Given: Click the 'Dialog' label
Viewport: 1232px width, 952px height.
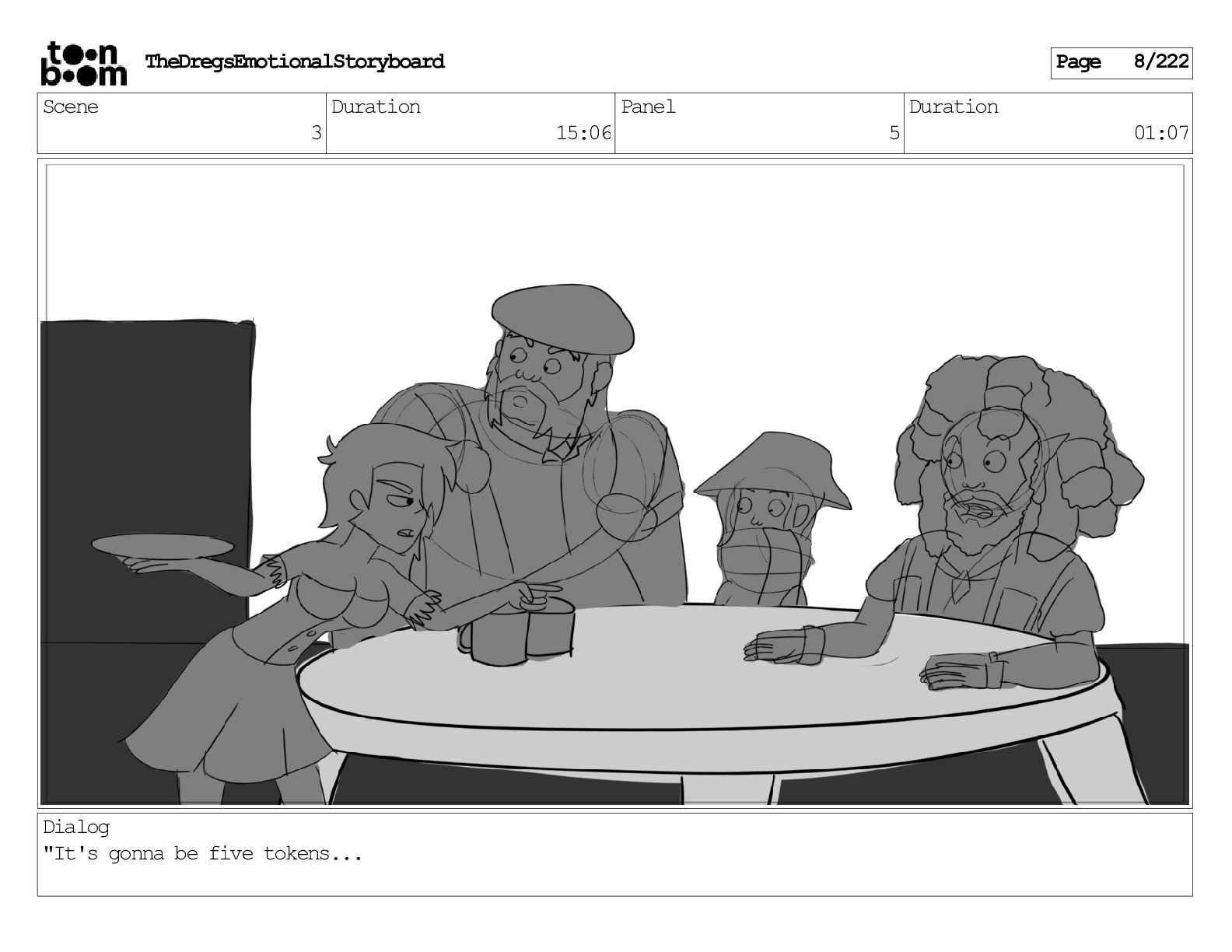Looking at the screenshot, I should (76, 828).
